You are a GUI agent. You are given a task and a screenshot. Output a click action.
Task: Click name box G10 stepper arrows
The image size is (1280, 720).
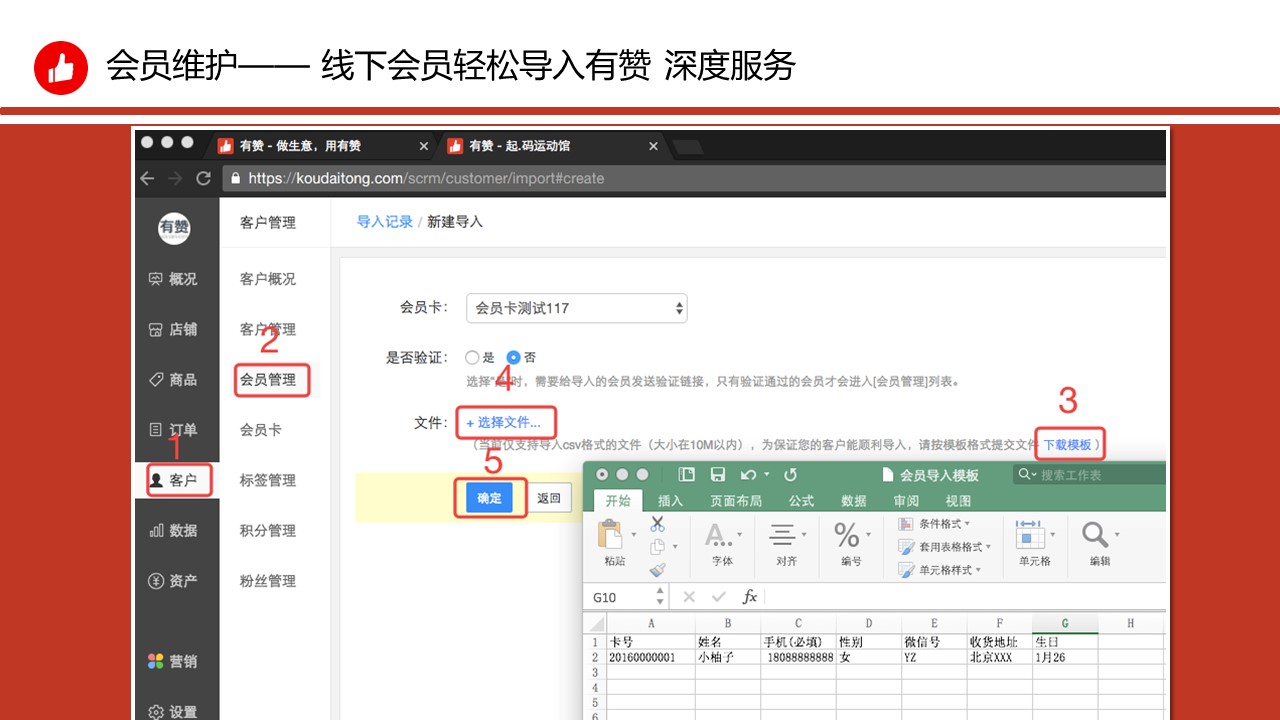[x=660, y=597]
